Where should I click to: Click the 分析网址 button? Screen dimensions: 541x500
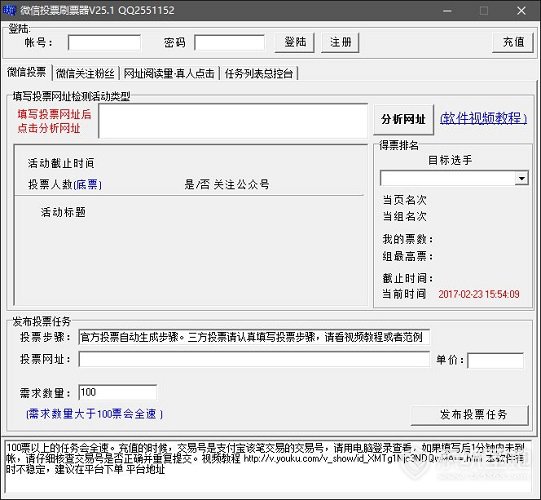tap(403, 119)
